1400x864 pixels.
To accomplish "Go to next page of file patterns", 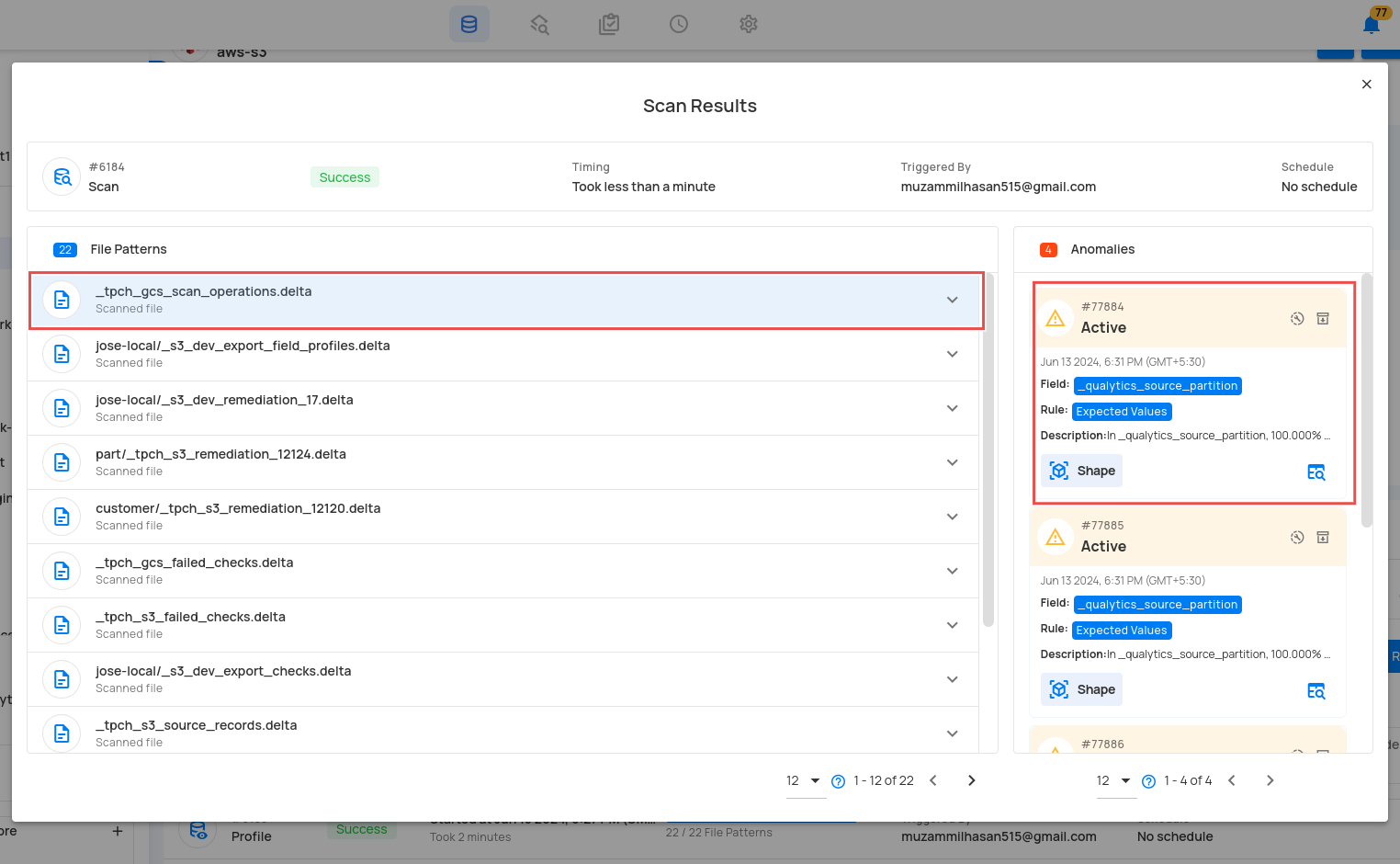I will click(x=971, y=780).
